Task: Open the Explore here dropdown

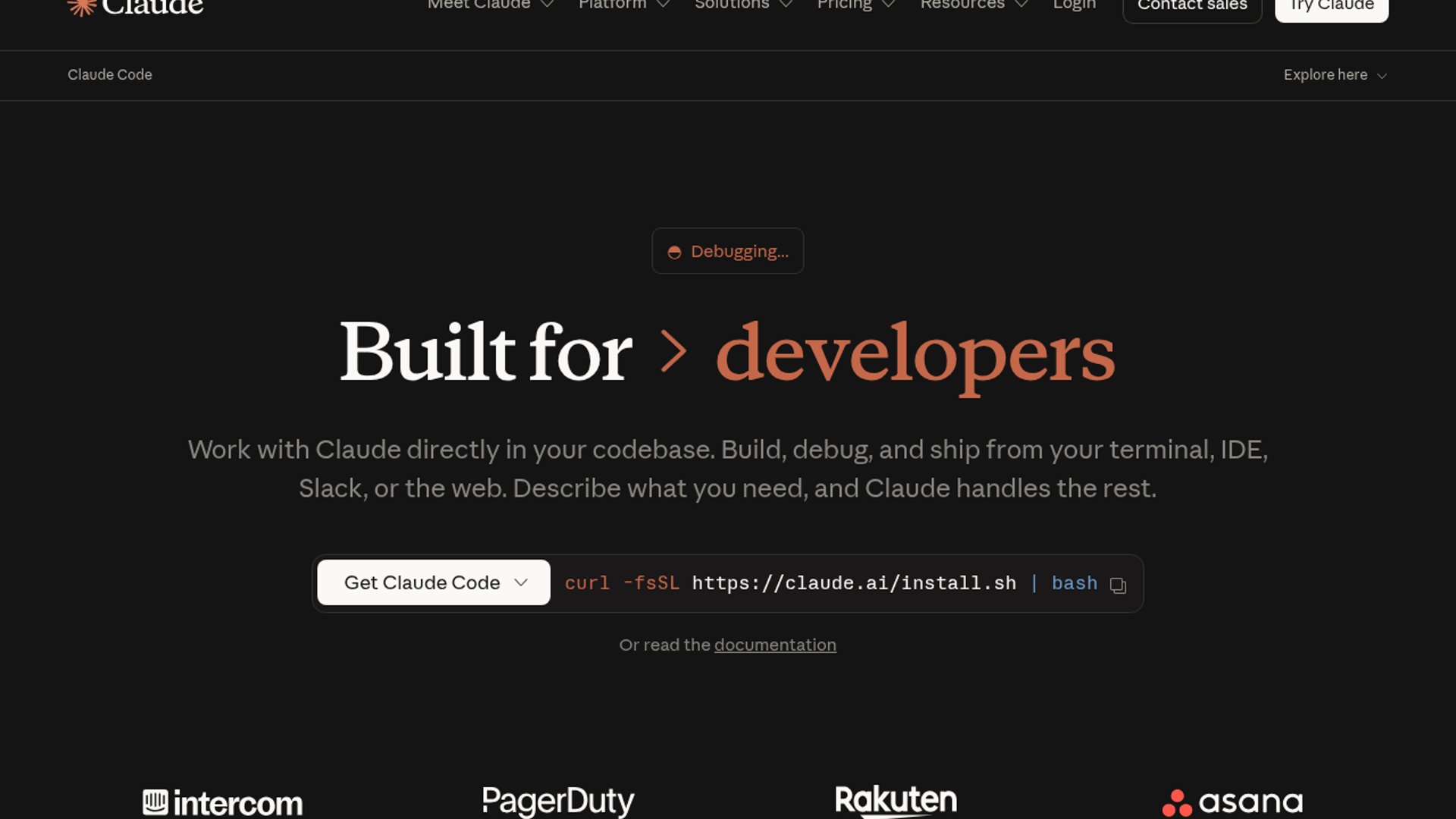Action: point(1335,75)
